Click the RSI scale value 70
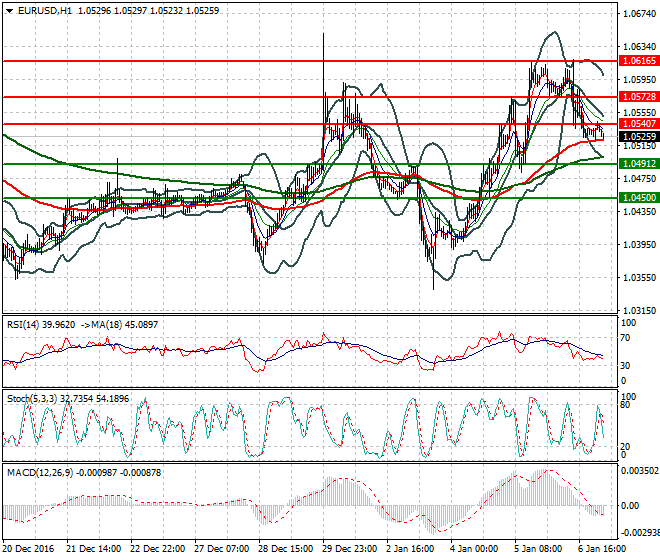The height and width of the screenshot is (560, 660). [x=625, y=338]
